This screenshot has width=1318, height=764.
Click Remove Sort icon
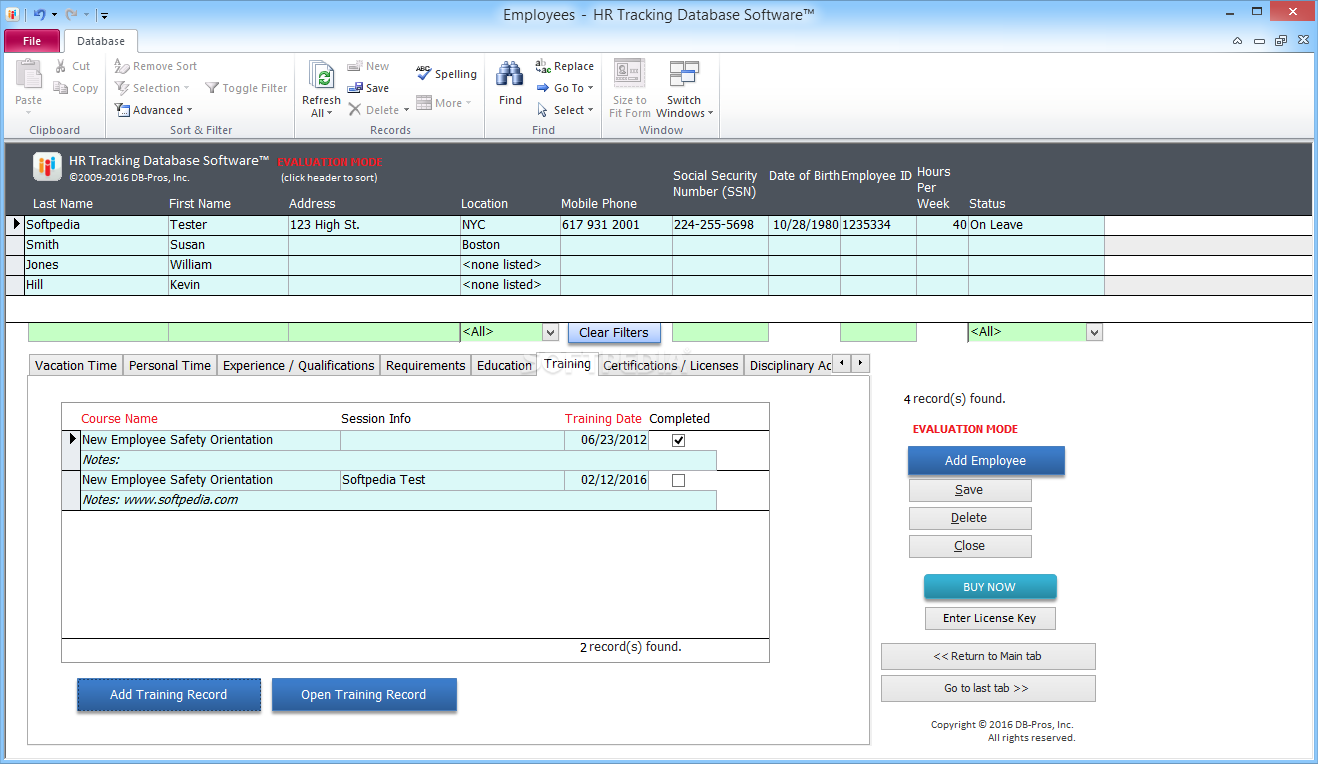pyautogui.click(x=122, y=66)
